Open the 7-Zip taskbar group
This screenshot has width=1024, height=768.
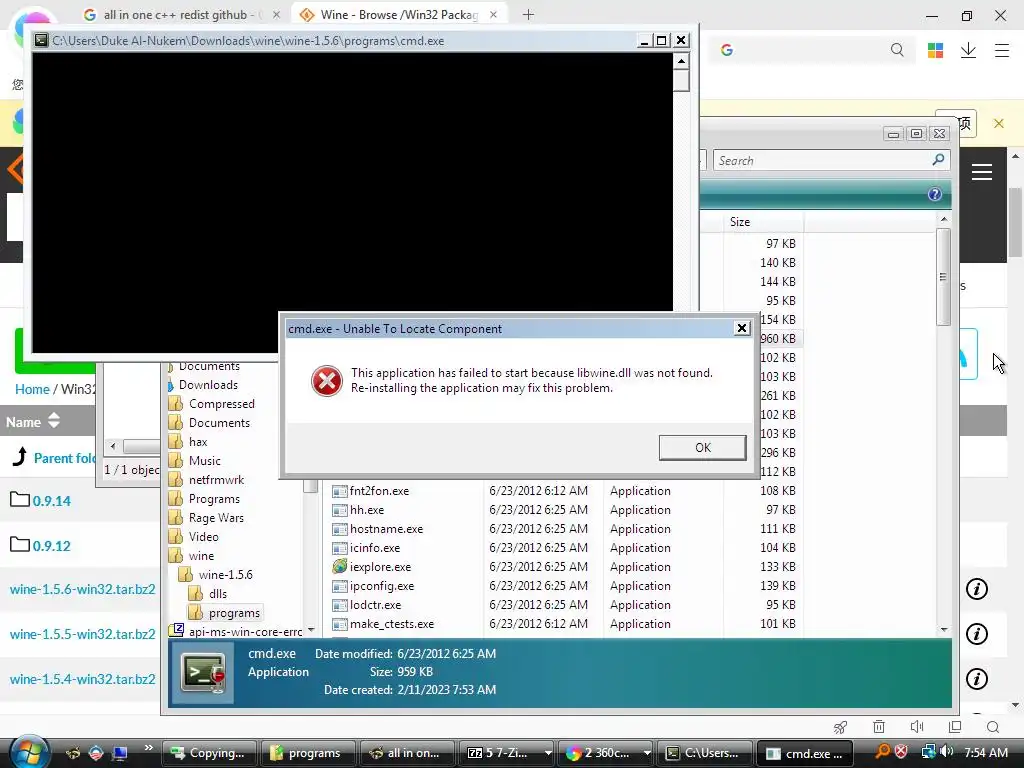click(507, 753)
